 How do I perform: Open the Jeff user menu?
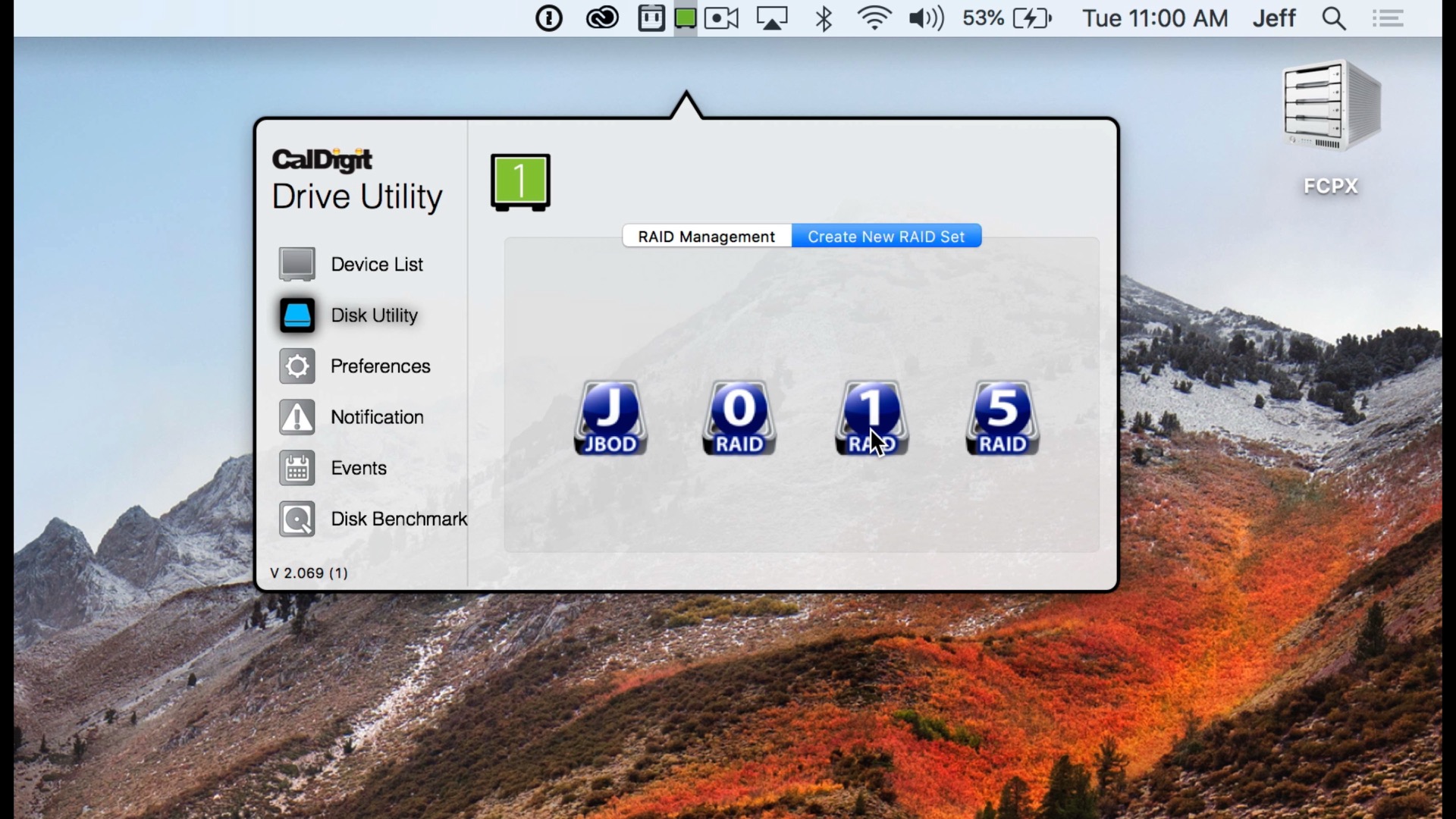point(1274,18)
